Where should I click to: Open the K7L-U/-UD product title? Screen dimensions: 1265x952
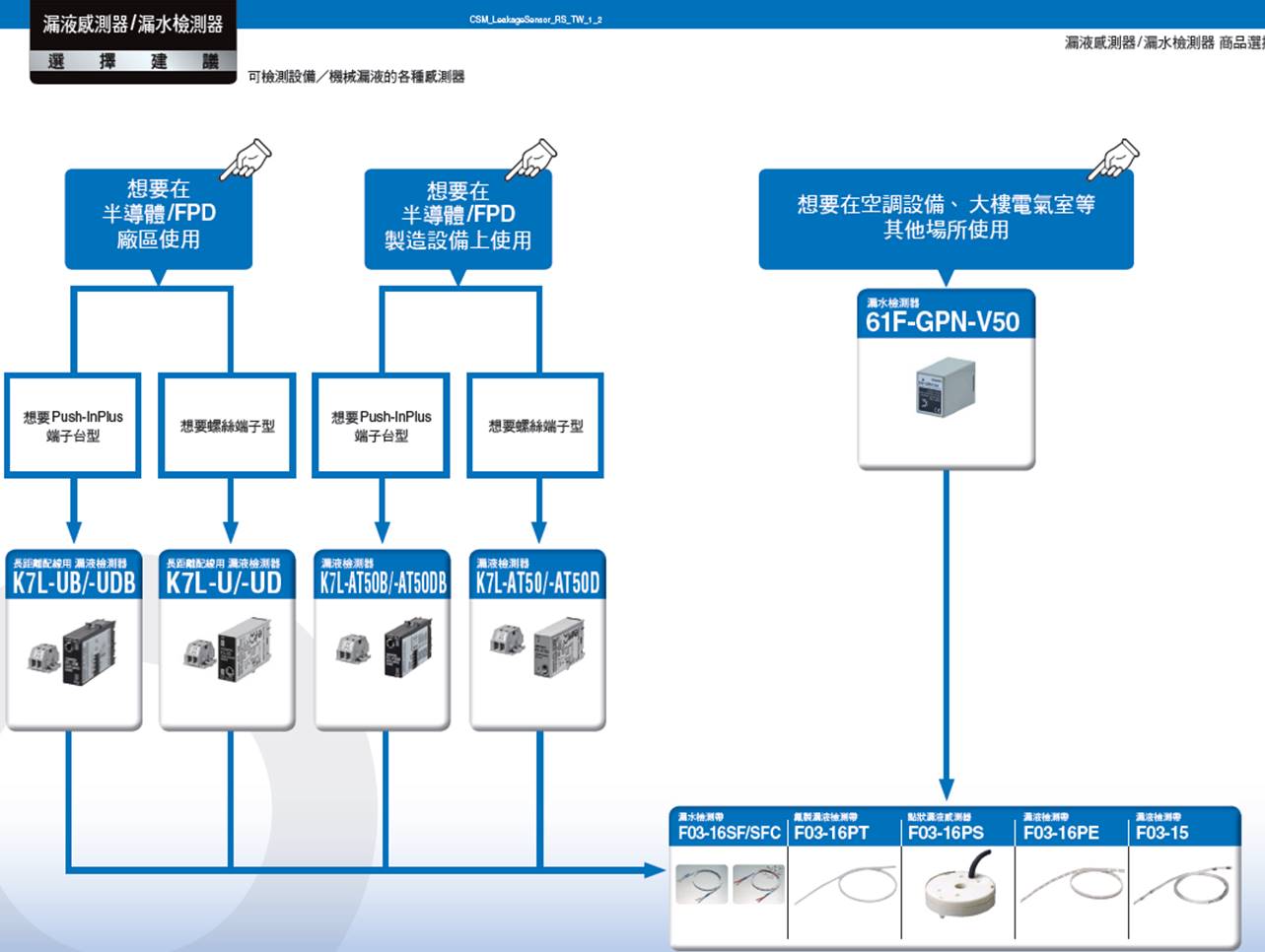pos(224,582)
